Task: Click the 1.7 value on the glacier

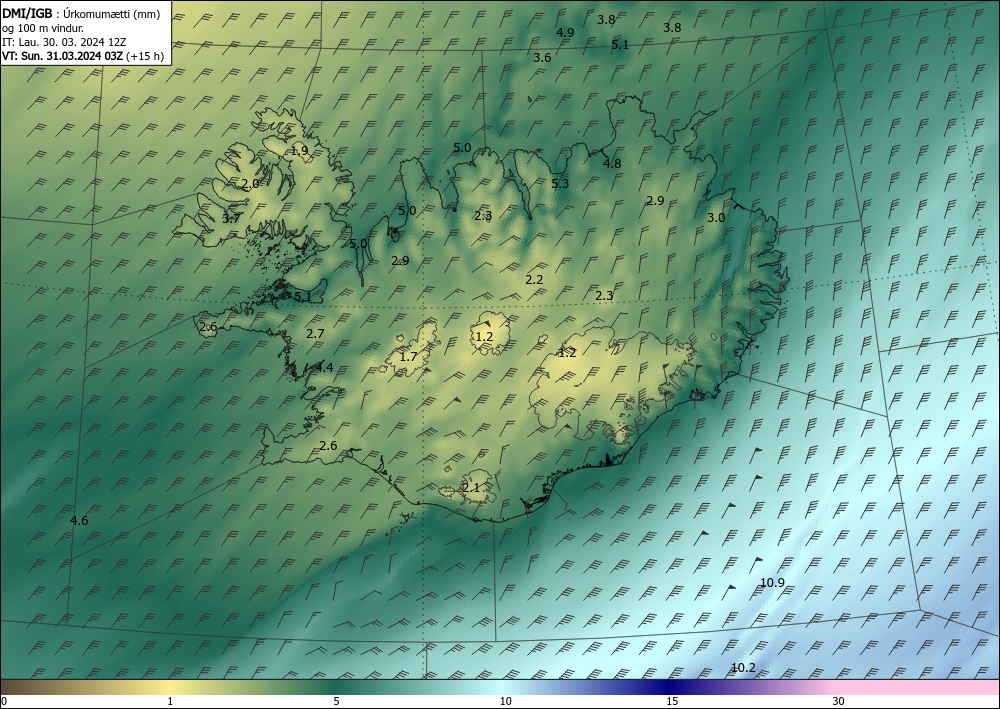Action: coord(408,356)
